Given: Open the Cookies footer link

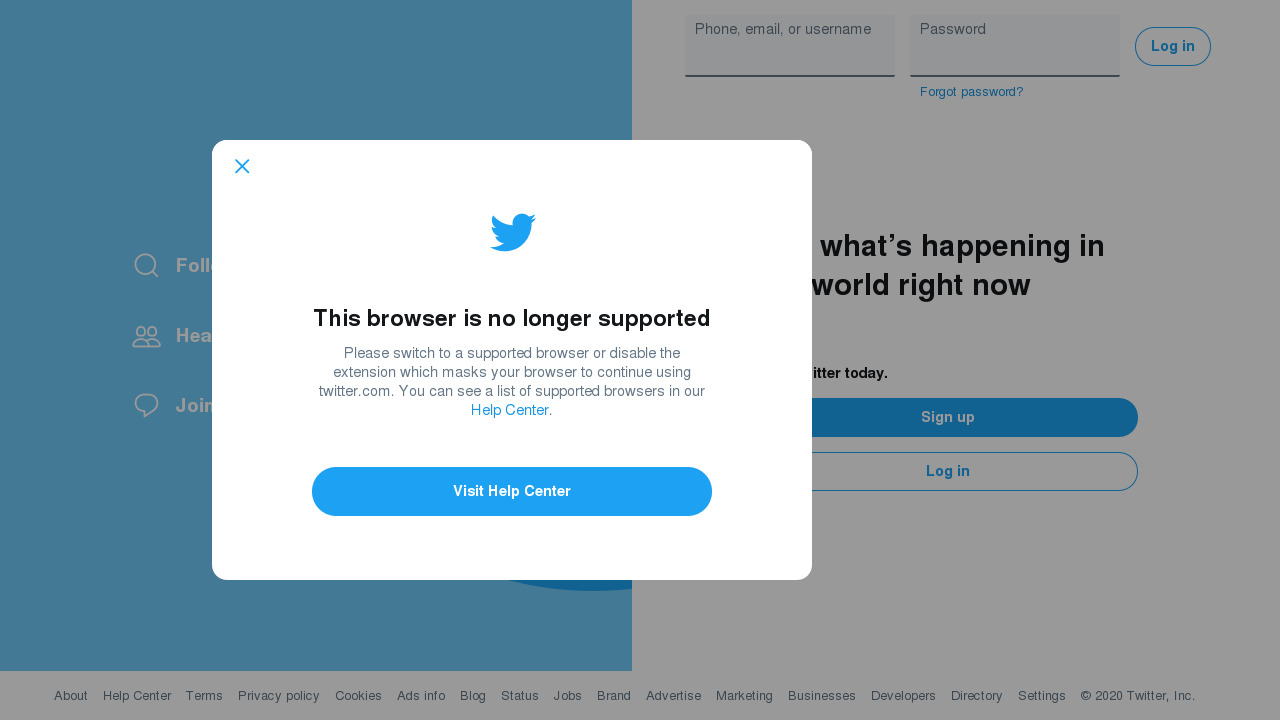Looking at the screenshot, I should pyautogui.click(x=358, y=696).
